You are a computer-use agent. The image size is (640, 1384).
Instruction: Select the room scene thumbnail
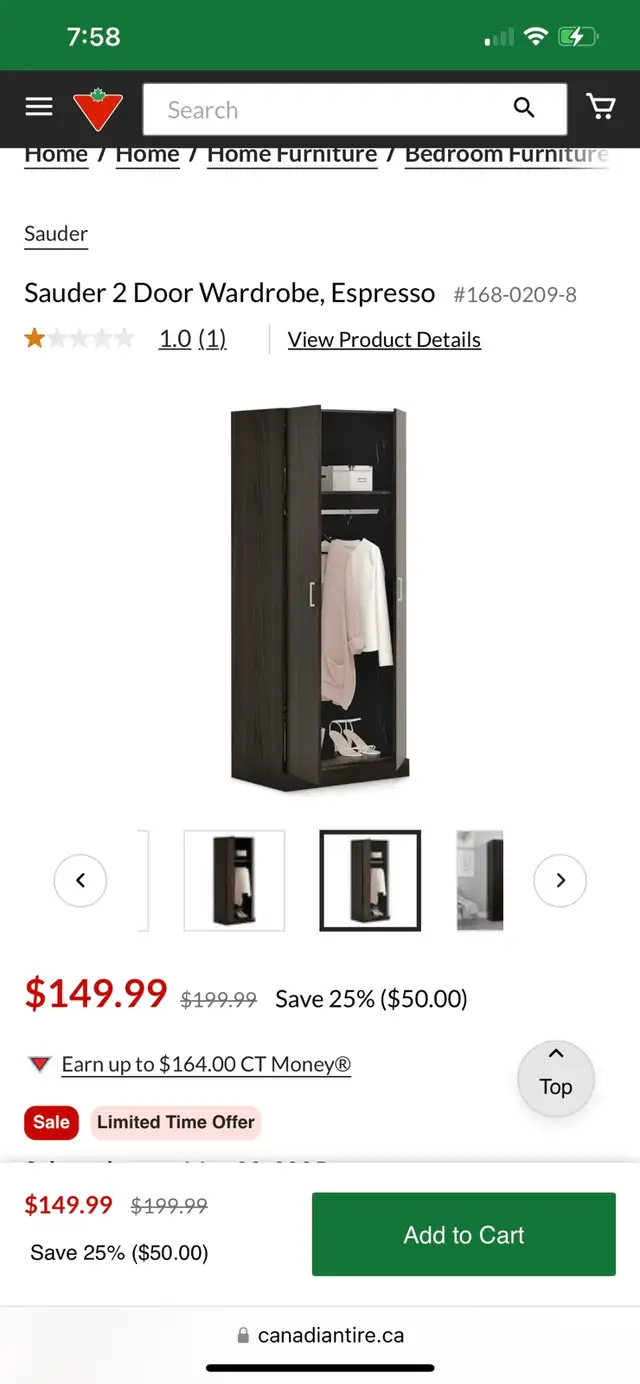coord(480,880)
